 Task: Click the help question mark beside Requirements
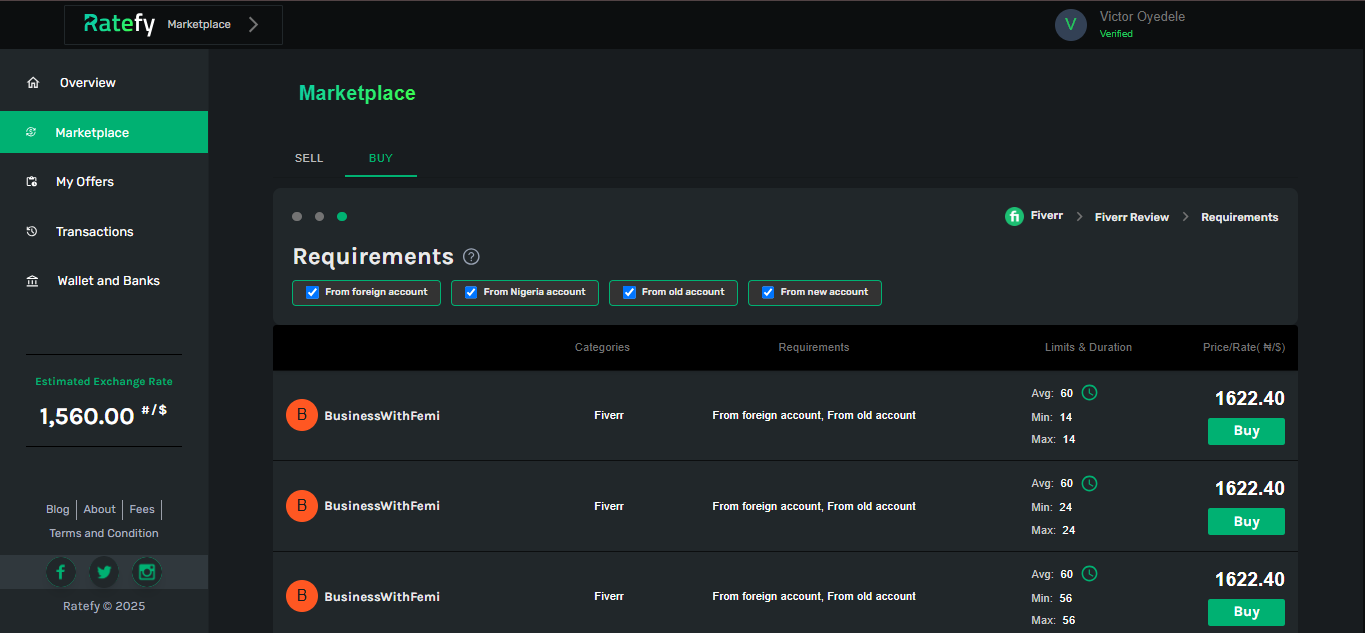472,257
